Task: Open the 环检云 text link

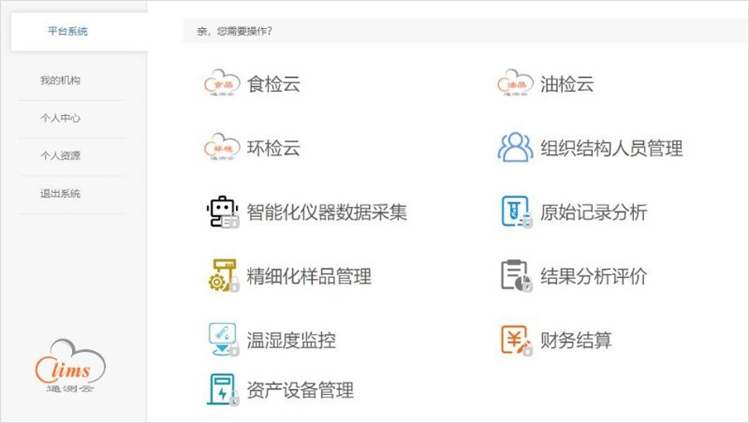Action: (273, 148)
